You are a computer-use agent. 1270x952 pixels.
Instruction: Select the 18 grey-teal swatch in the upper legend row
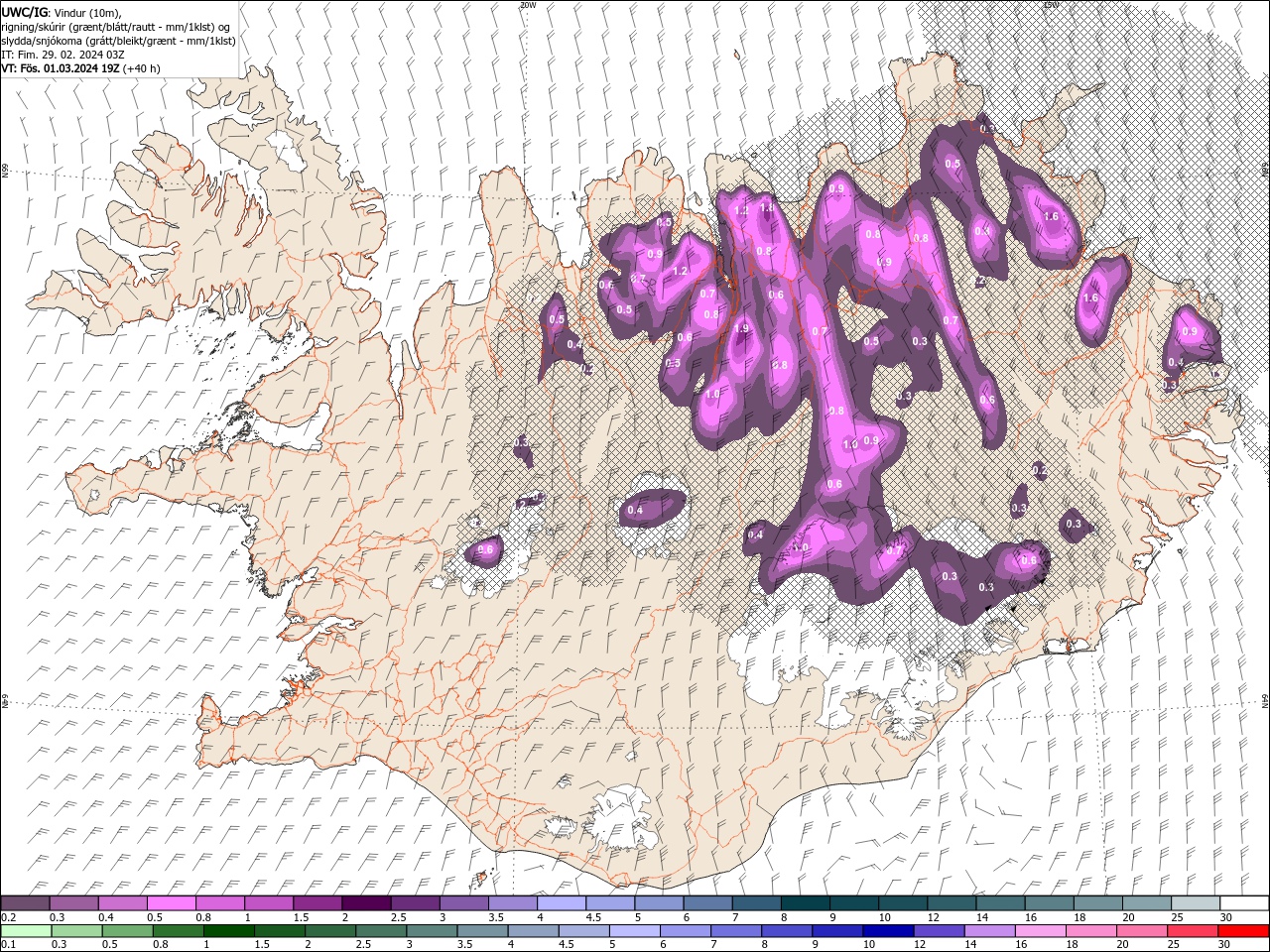(1098, 902)
